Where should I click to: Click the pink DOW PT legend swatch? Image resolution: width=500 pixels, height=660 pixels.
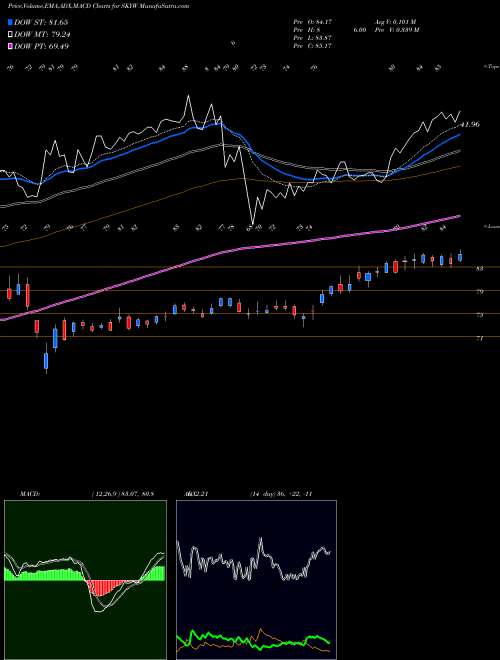[x=10, y=46]
